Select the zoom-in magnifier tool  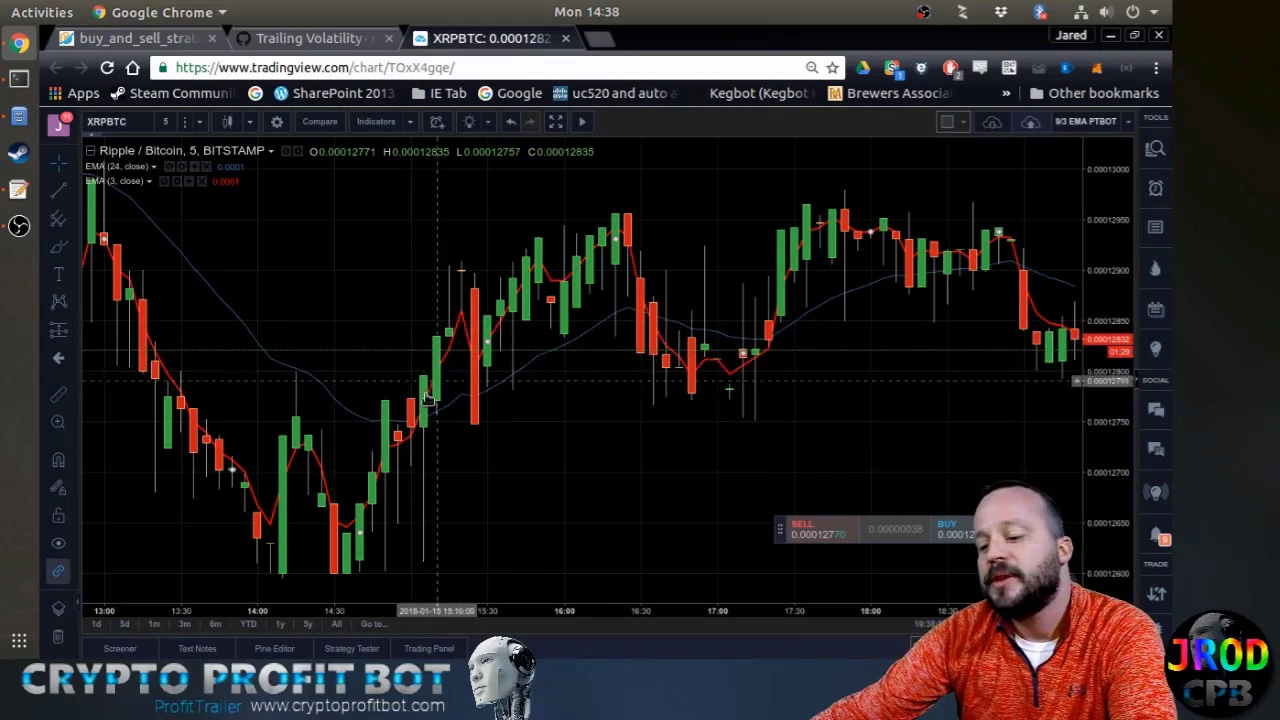pos(58,422)
